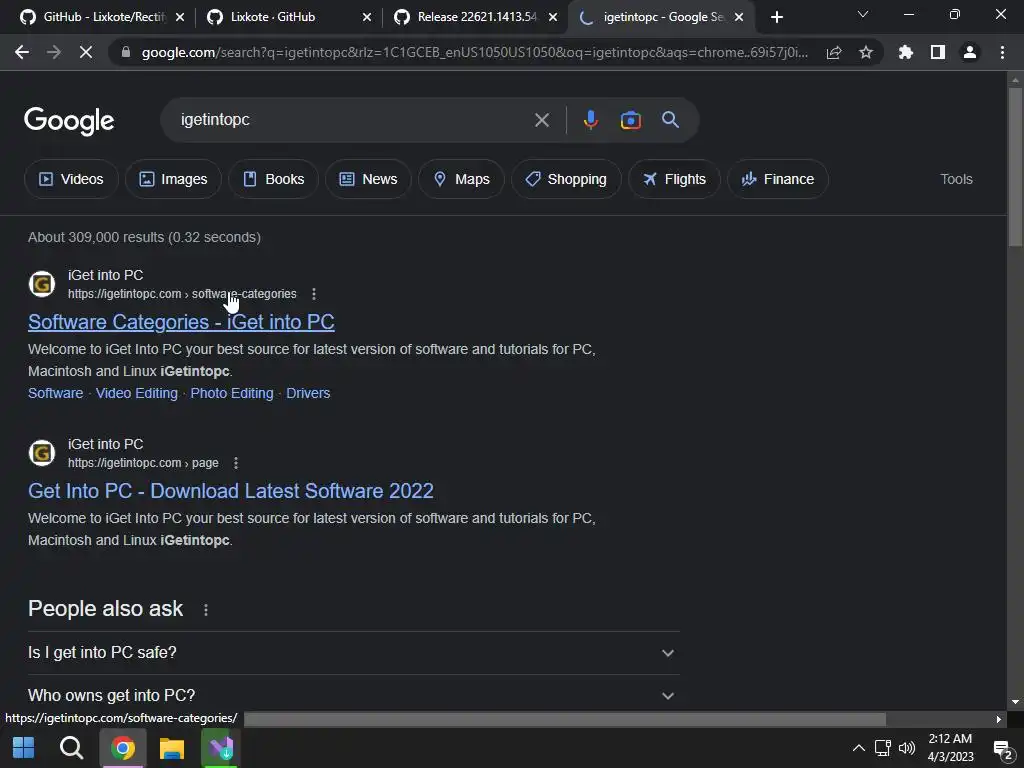Open File Explorer from the taskbar
This screenshot has width=1024, height=768.
[172, 748]
